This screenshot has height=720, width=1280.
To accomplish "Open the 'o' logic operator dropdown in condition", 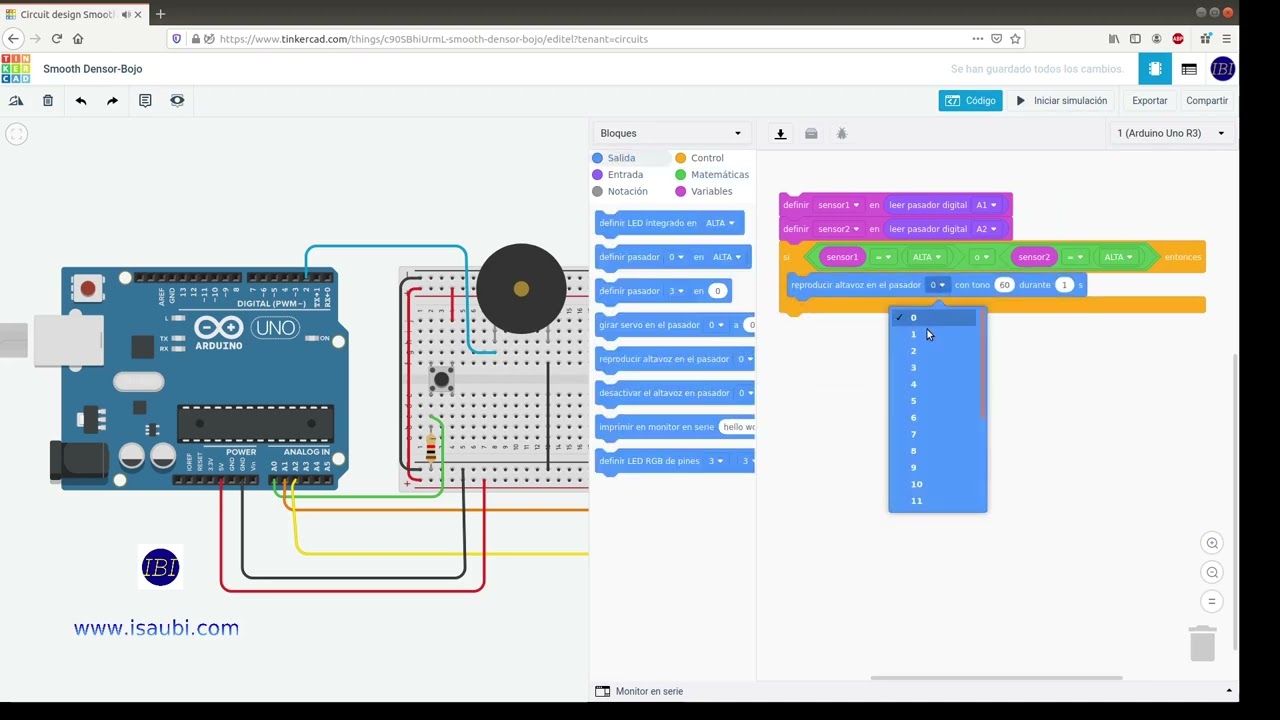I will [983, 257].
